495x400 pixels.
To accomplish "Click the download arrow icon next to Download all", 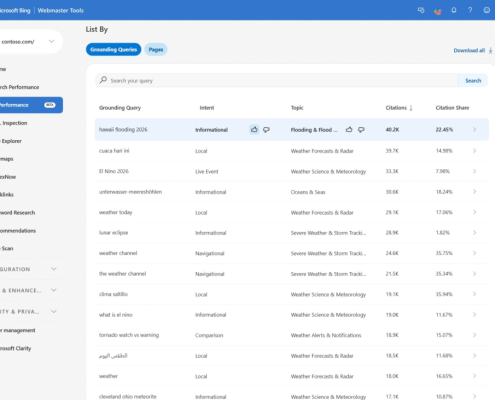I will (x=490, y=50).
